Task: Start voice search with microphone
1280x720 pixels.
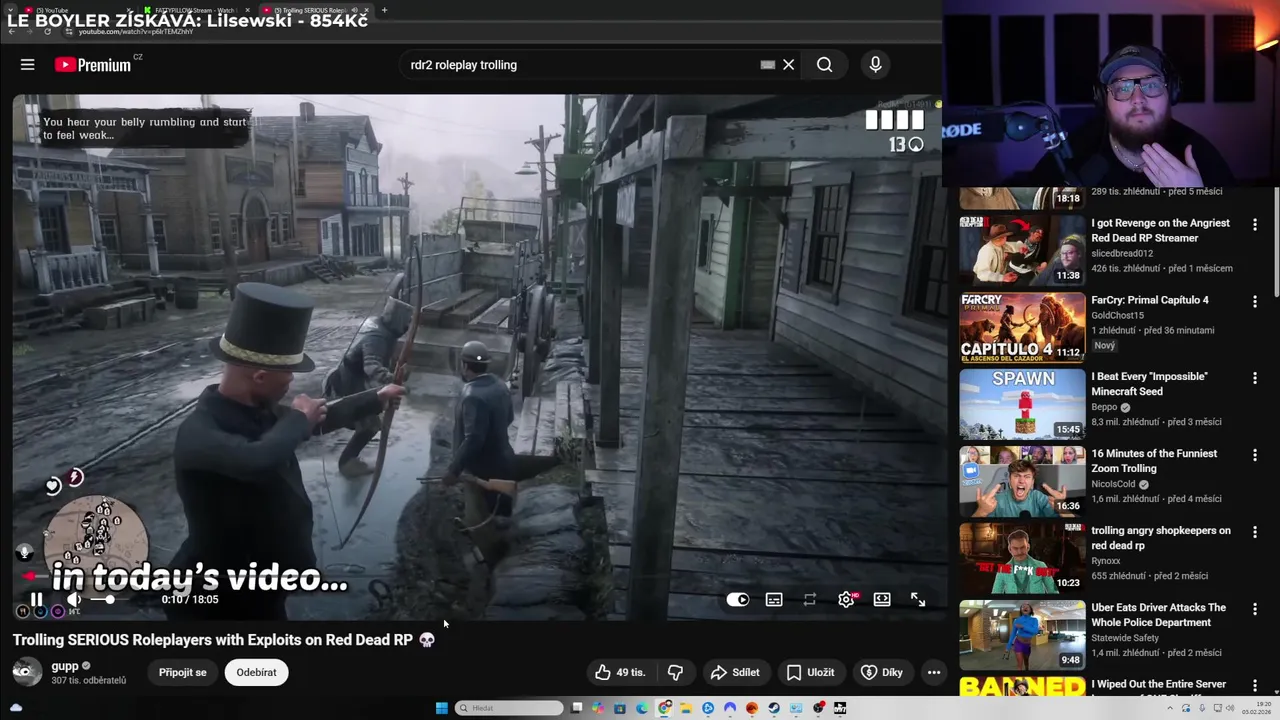Action: coord(875,65)
